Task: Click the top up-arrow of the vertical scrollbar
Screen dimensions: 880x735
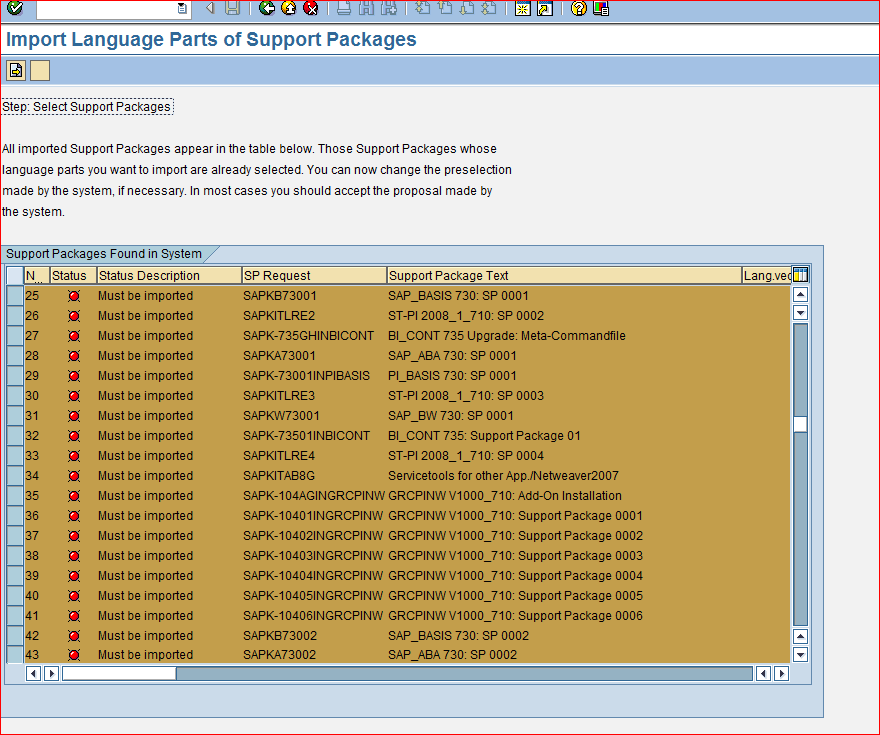Action: click(800, 294)
